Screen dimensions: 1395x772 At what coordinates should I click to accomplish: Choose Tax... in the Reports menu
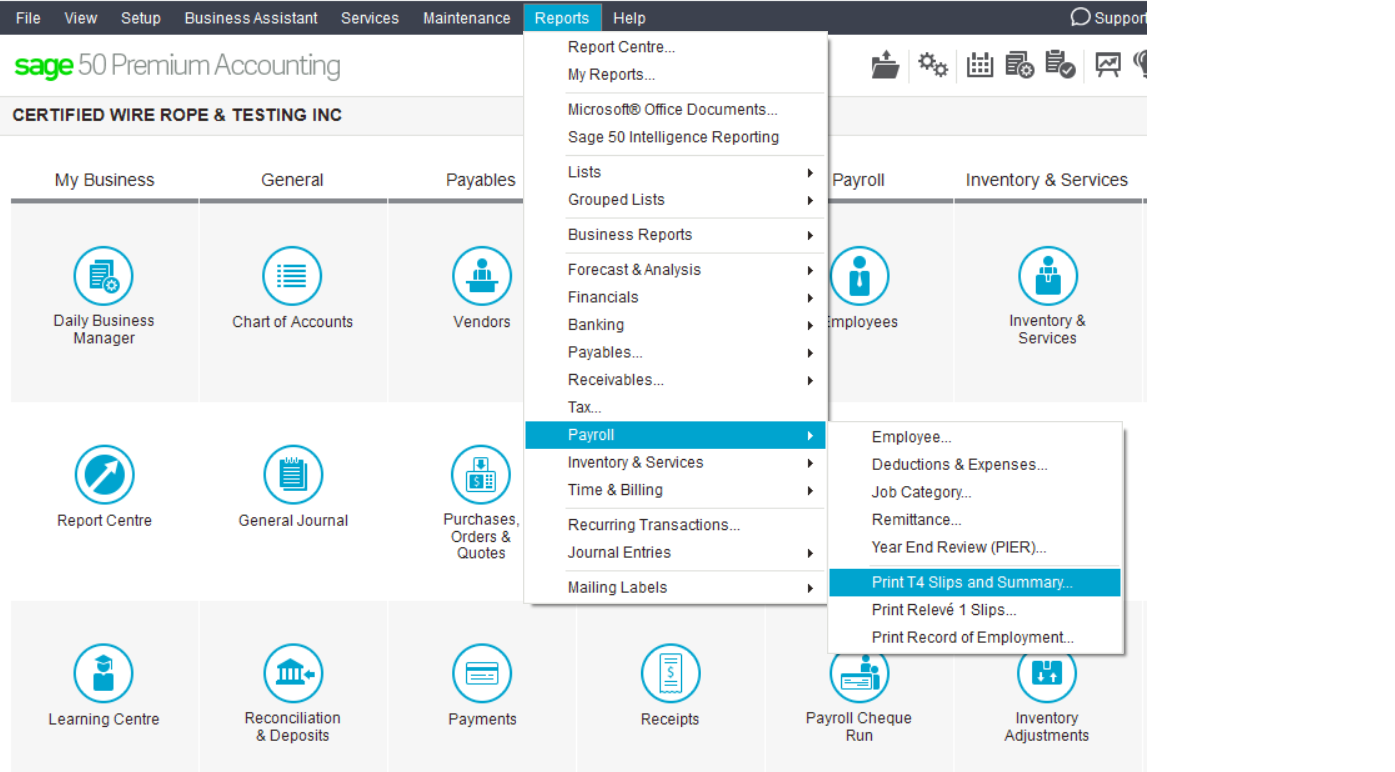(x=675, y=407)
